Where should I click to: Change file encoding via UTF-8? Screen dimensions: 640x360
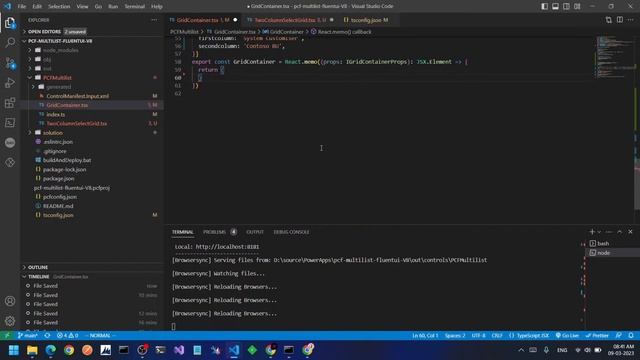click(x=478, y=336)
